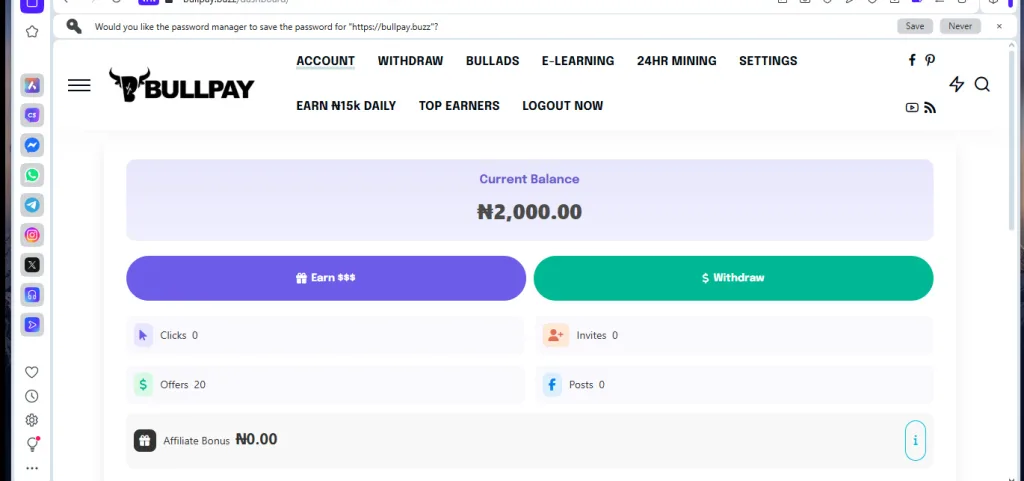Click the YouTube icon in the header
Screen dimensions: 1024x481
912,107
